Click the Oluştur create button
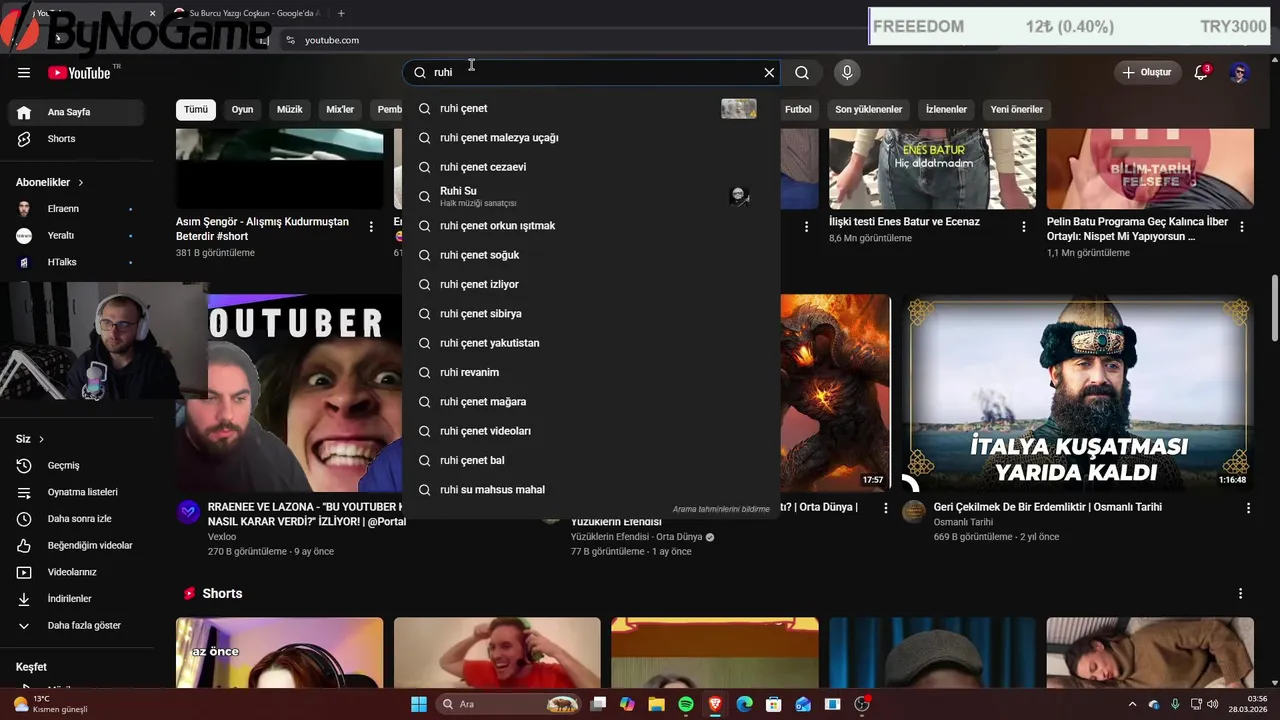The width and height of the screenshot is (1280, 720). 1147,72
